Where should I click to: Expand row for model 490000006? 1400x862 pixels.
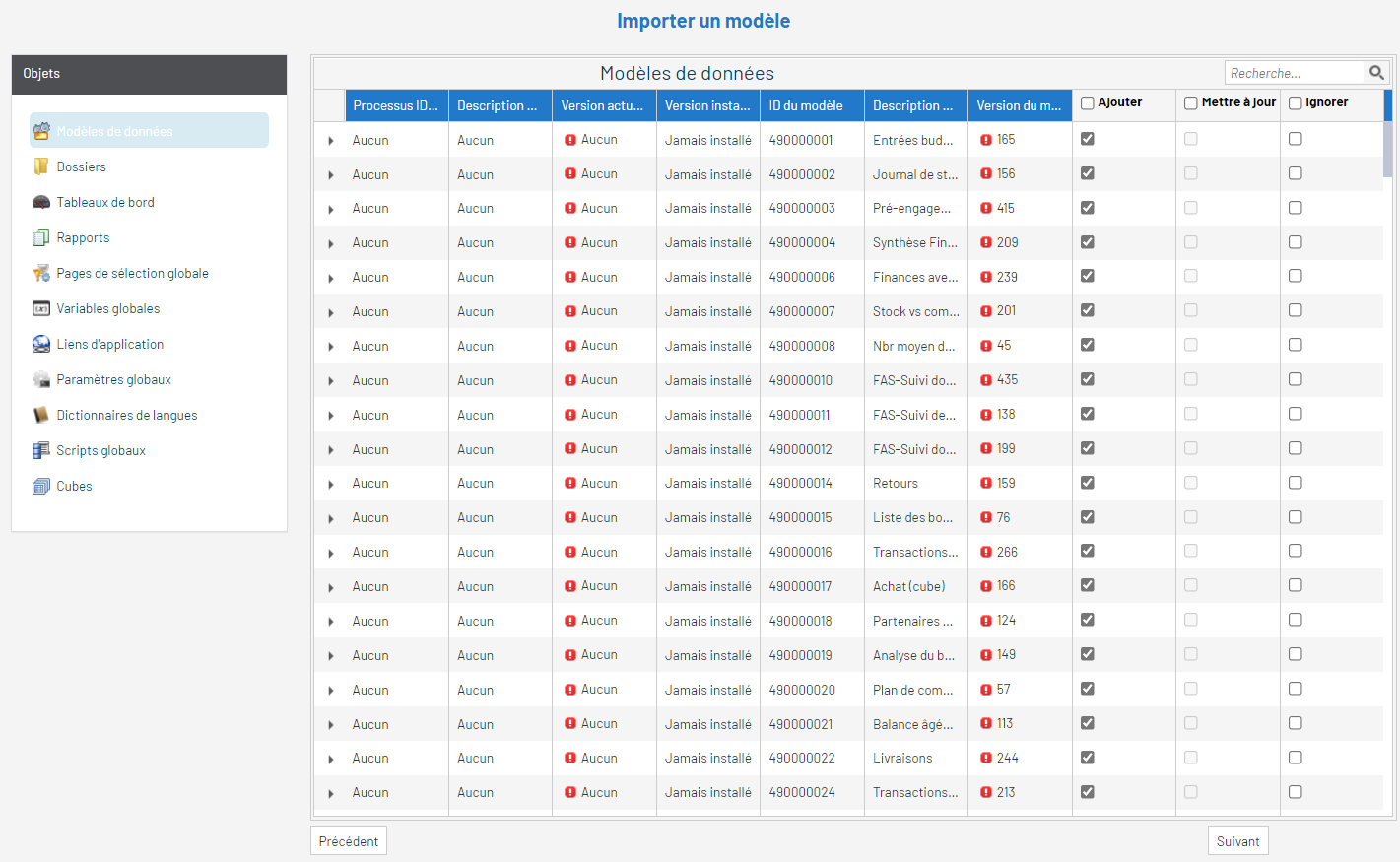pos(331,279)
